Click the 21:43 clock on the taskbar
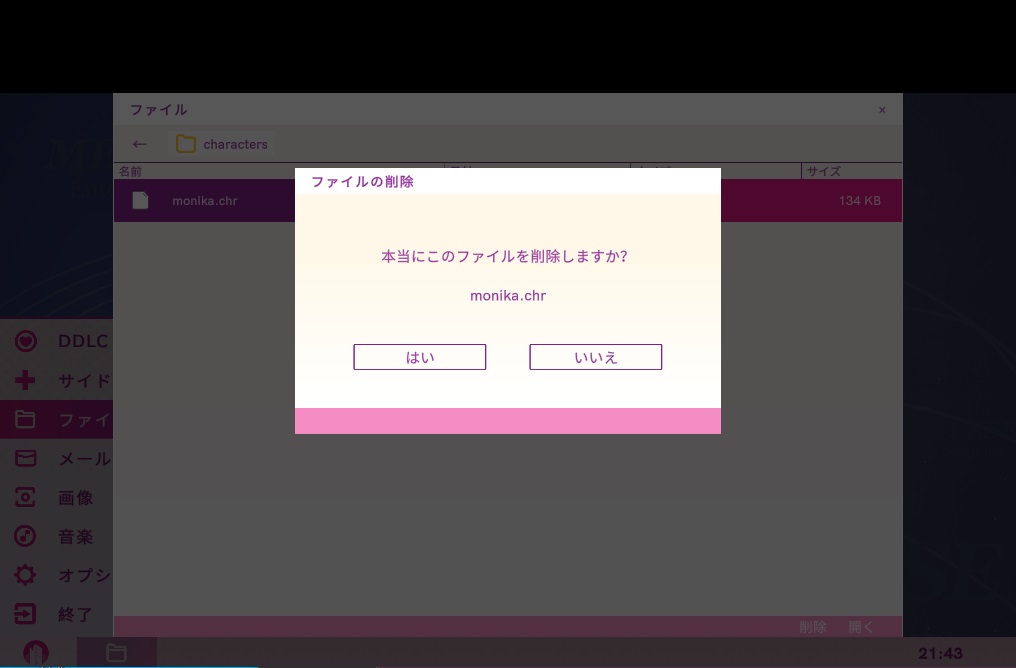Image resolution: width=1016 pixels, height=668 pixels. pos(940,653)
